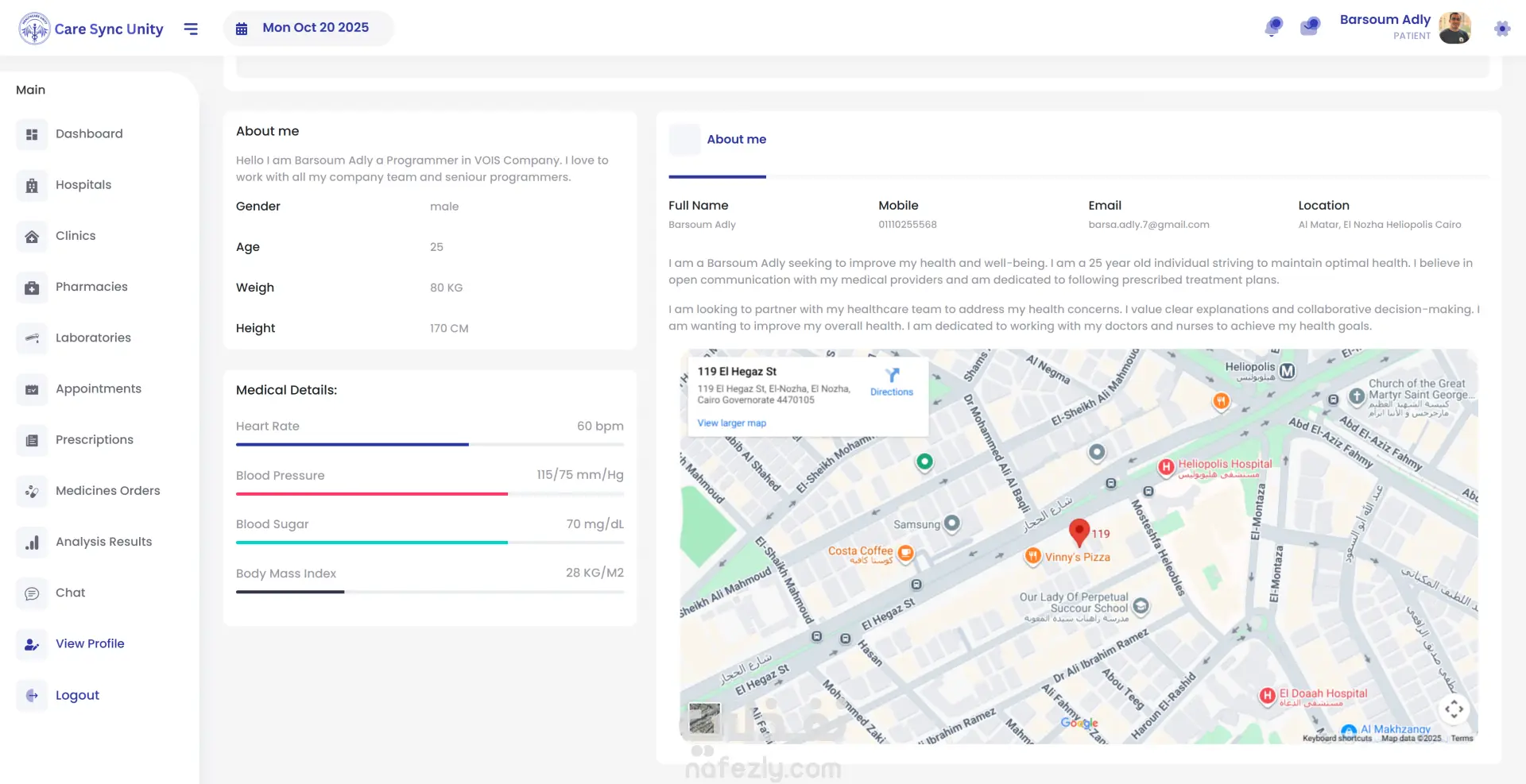Click the El Doaah Hospital marker

1267,697
